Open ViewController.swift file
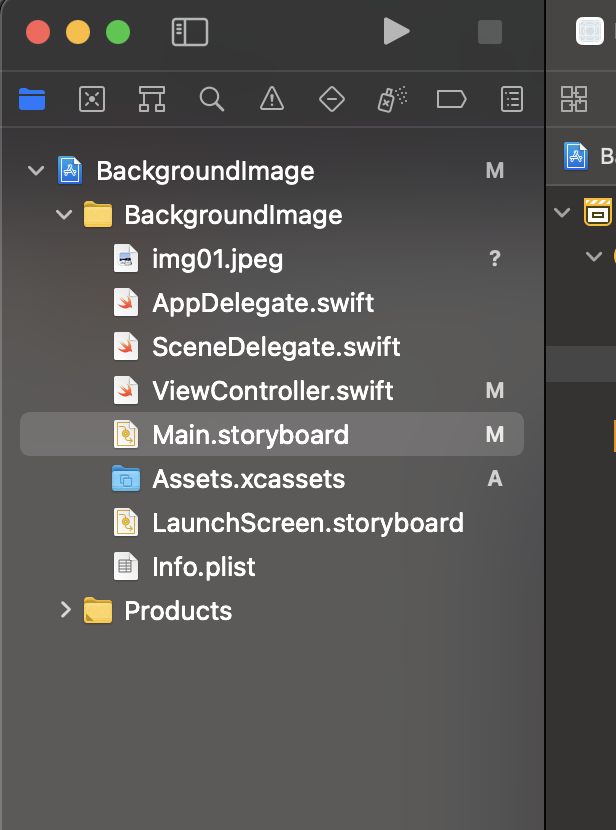This screenshot has width=616, height=830. point(272,391)
